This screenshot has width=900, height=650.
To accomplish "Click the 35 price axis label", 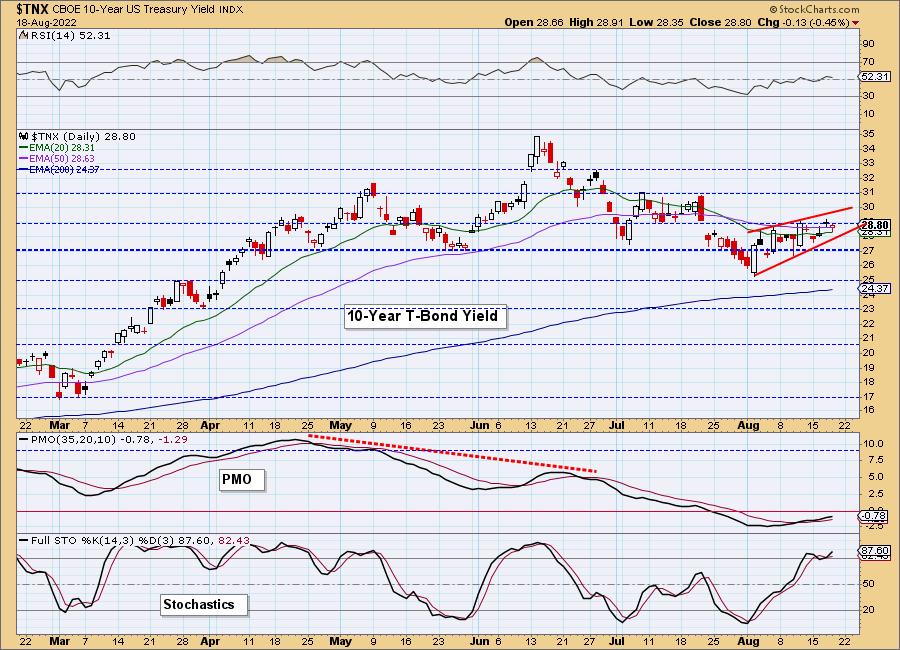I will tap(868, 134).
